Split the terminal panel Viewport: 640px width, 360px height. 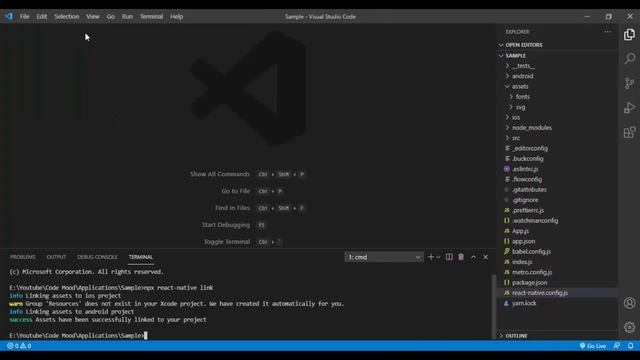(449, 257)
